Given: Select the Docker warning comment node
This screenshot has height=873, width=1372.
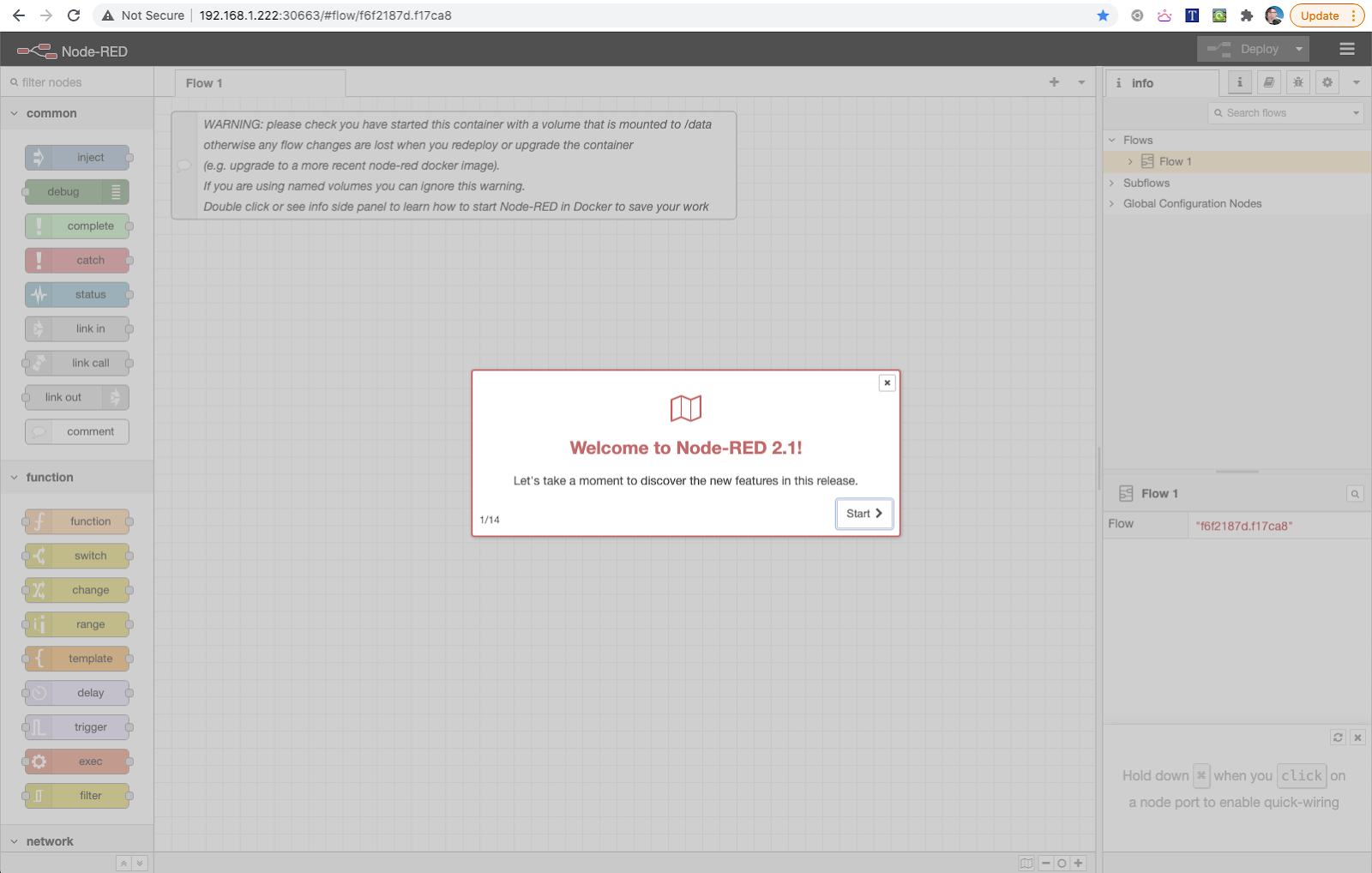Looking at the screenshot, I should (454, 166).
